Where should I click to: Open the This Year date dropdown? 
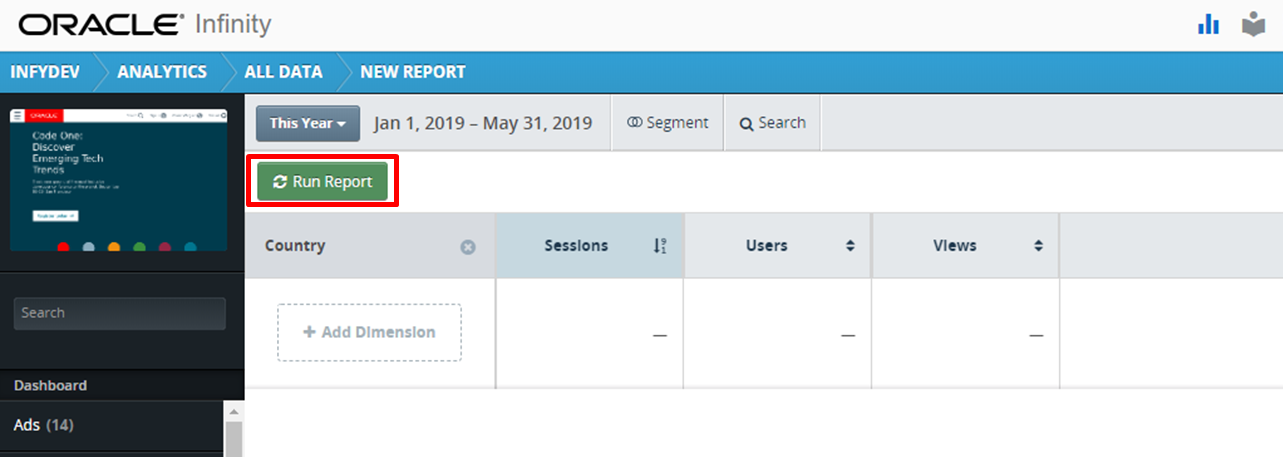(308, 123)
